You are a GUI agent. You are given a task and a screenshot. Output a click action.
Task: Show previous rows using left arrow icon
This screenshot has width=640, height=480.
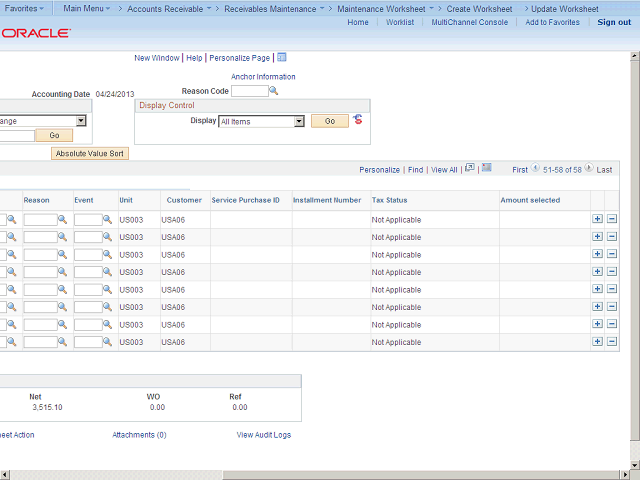(x=535, y=170)
